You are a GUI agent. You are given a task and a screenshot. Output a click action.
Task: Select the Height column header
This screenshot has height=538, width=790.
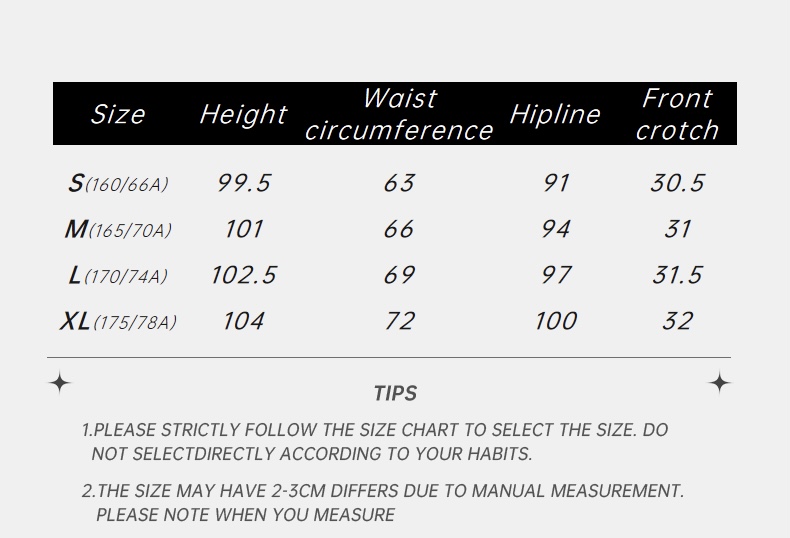click(x=243, y=114)
